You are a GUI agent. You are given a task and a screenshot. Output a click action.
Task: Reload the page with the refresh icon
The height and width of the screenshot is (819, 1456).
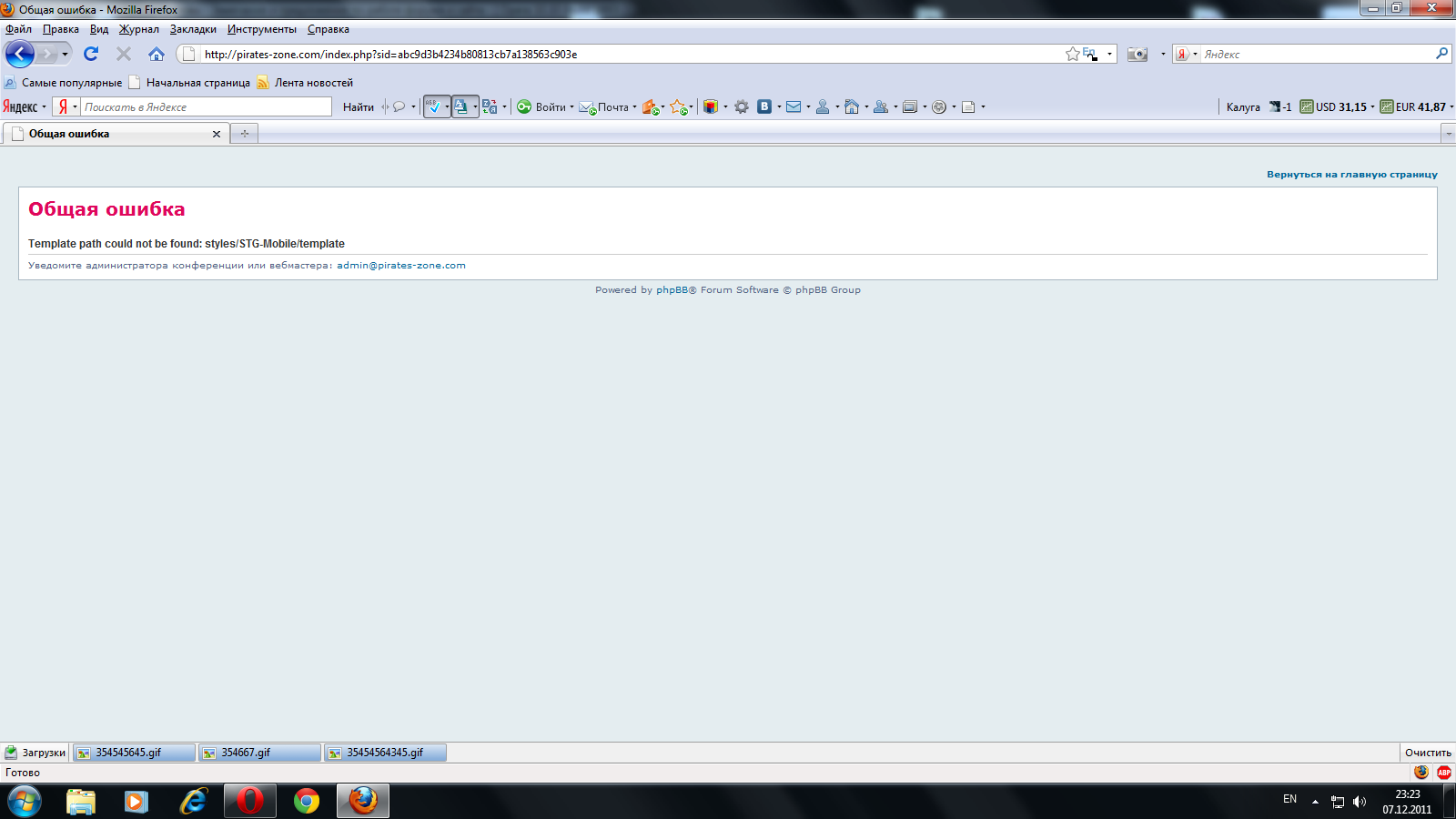91,54
